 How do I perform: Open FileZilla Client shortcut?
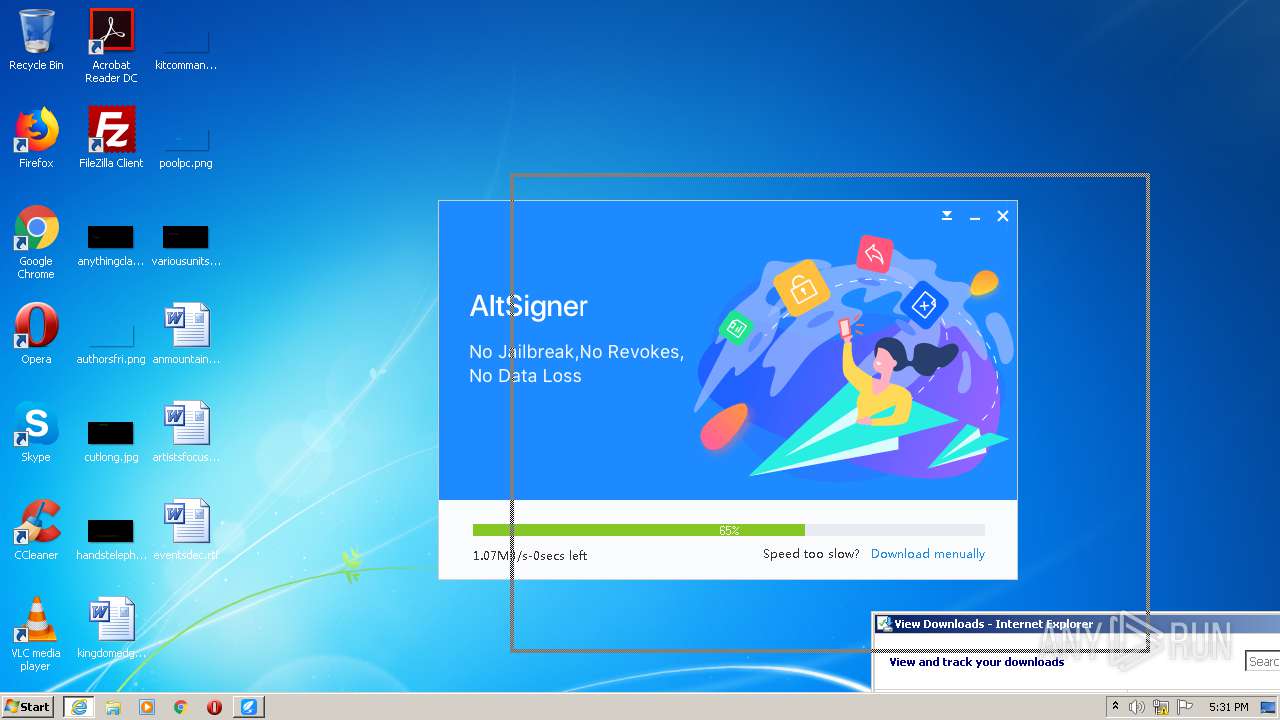coord(111,138)
